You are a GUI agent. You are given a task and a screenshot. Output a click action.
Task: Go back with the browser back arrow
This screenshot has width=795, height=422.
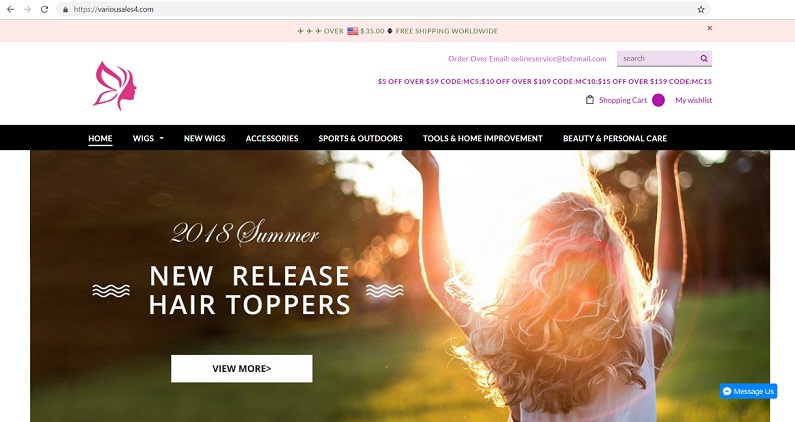click(11, 9)
